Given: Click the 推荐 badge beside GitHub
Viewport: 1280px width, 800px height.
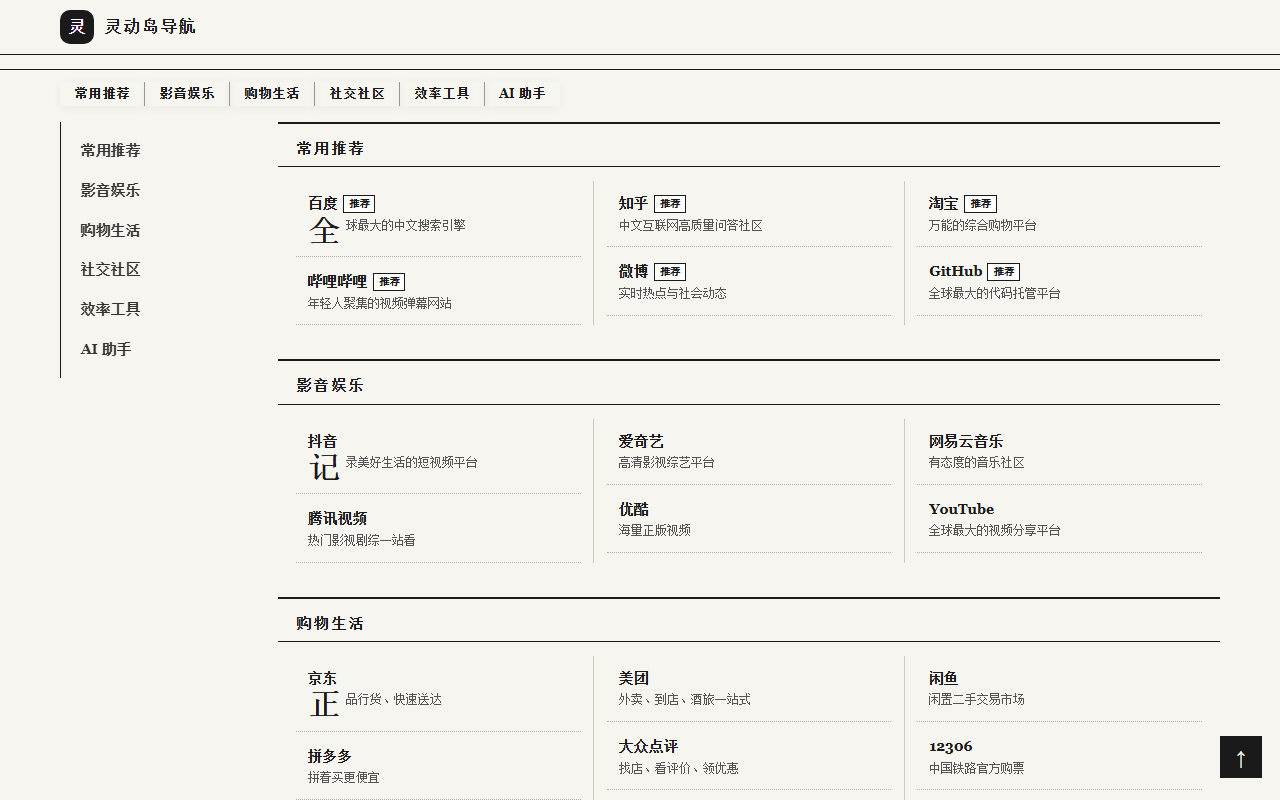Looking at the screenshot, I should point(1003,272).
